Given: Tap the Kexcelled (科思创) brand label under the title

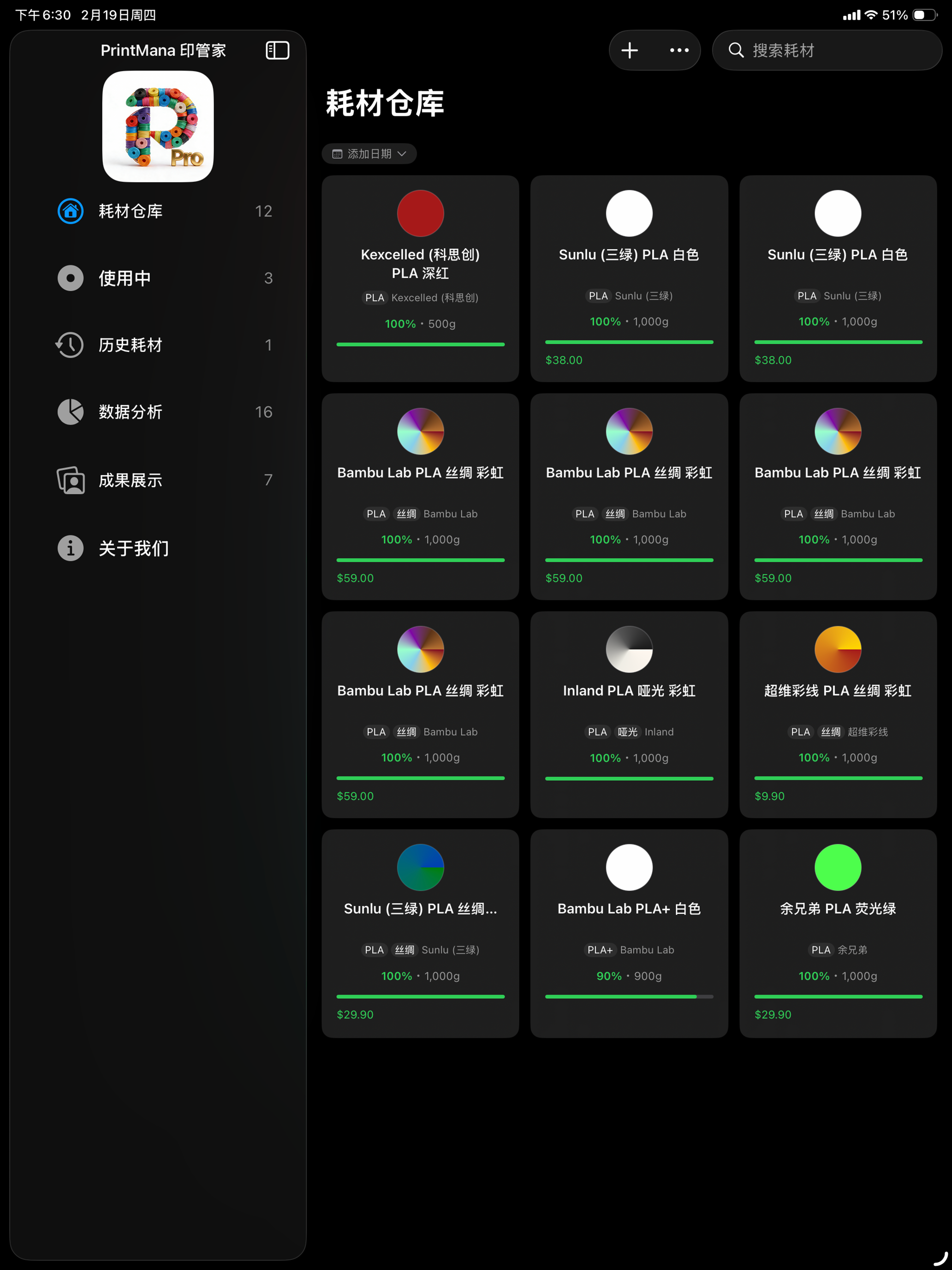Looking at the screenshot, I should (435, 298).
